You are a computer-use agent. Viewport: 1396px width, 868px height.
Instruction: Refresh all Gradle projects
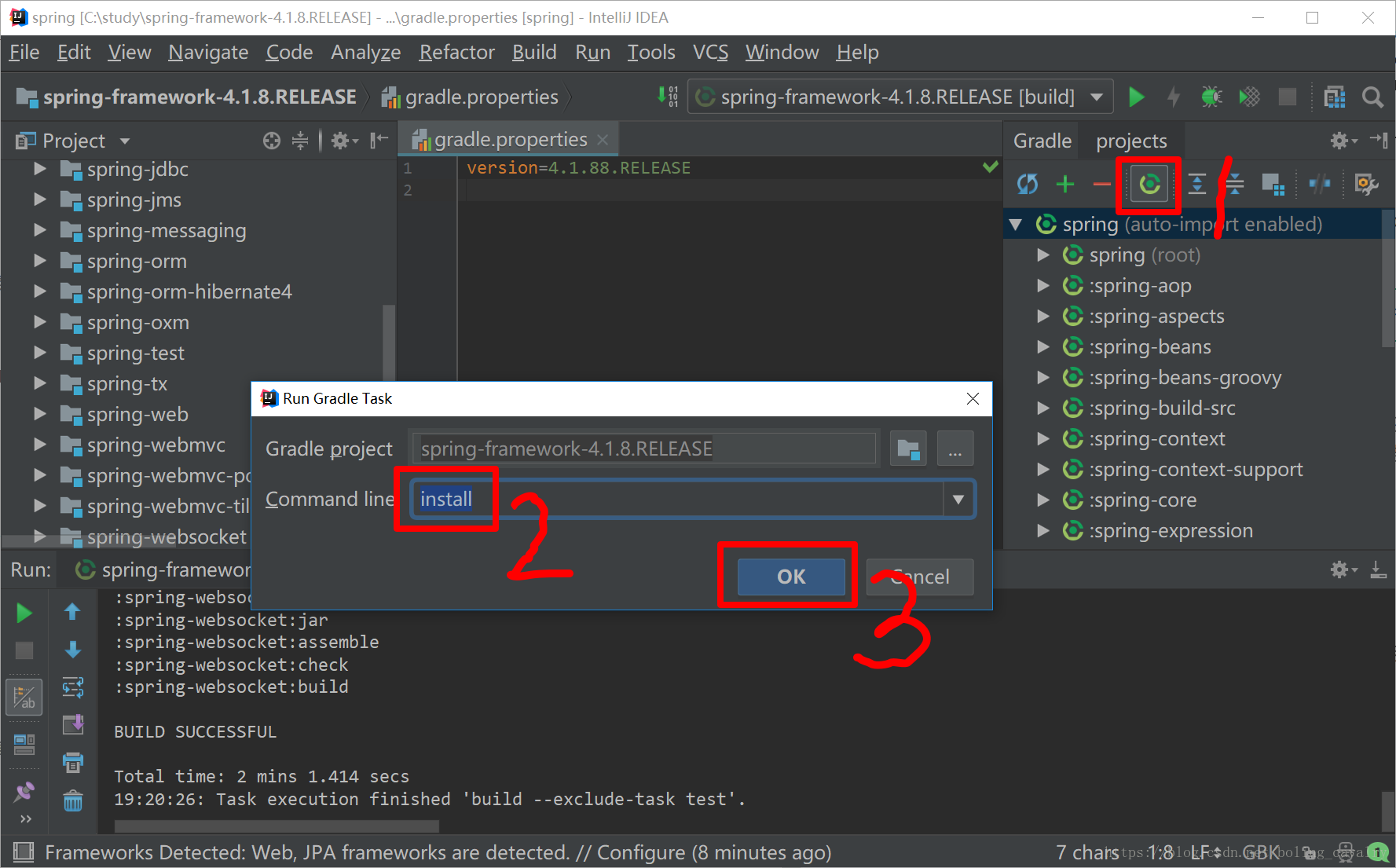(x=1028, y=184)
